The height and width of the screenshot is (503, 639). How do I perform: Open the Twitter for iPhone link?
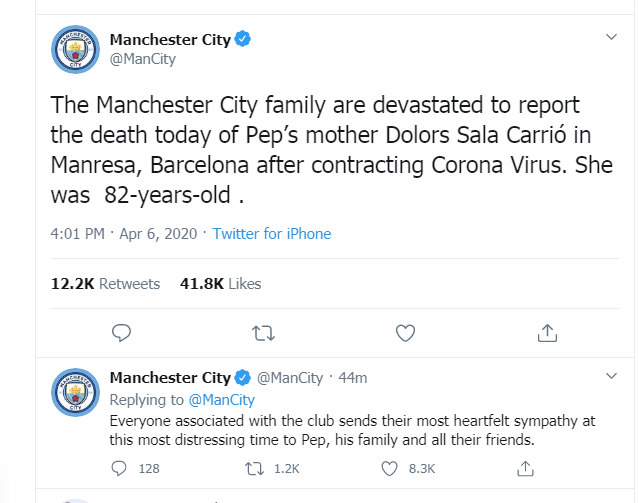click(x=272, y=234)
